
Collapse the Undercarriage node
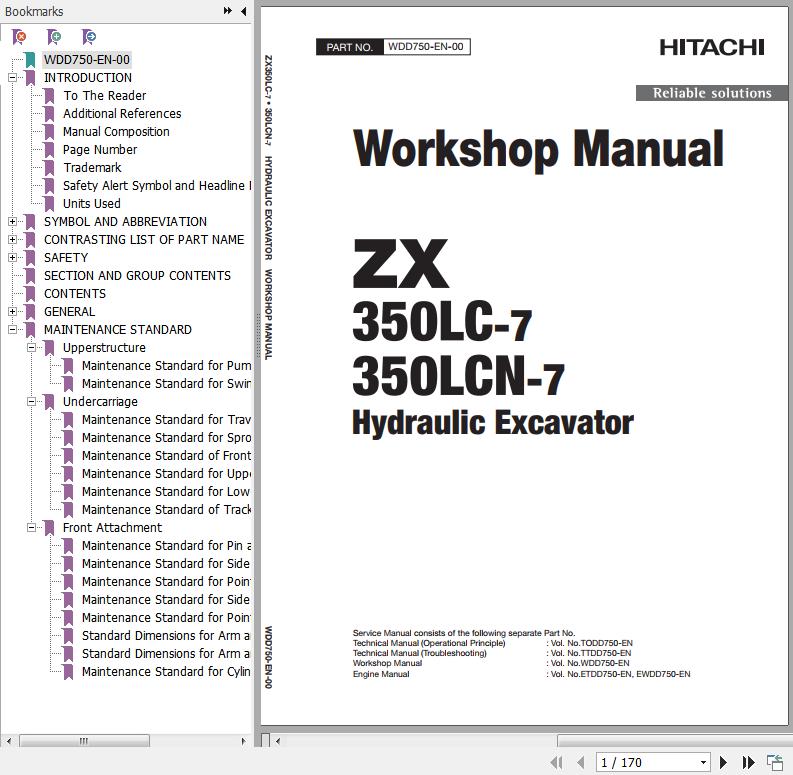click(31, 402)
